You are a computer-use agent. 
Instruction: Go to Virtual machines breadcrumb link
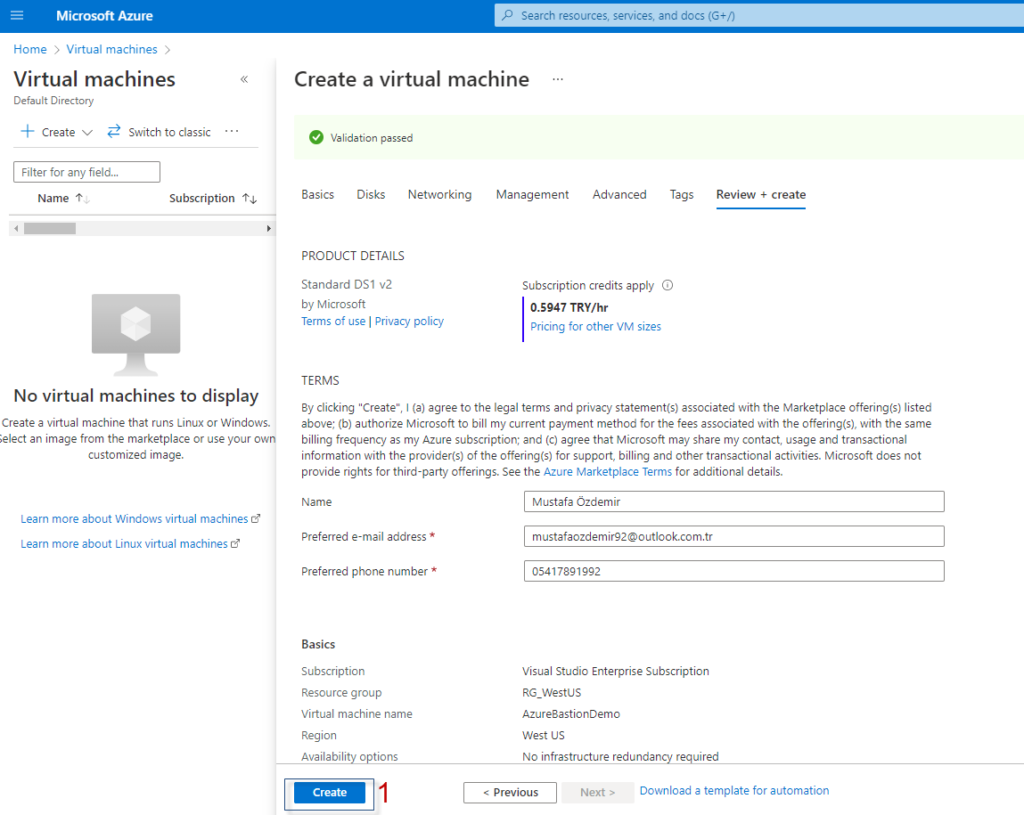112,49
